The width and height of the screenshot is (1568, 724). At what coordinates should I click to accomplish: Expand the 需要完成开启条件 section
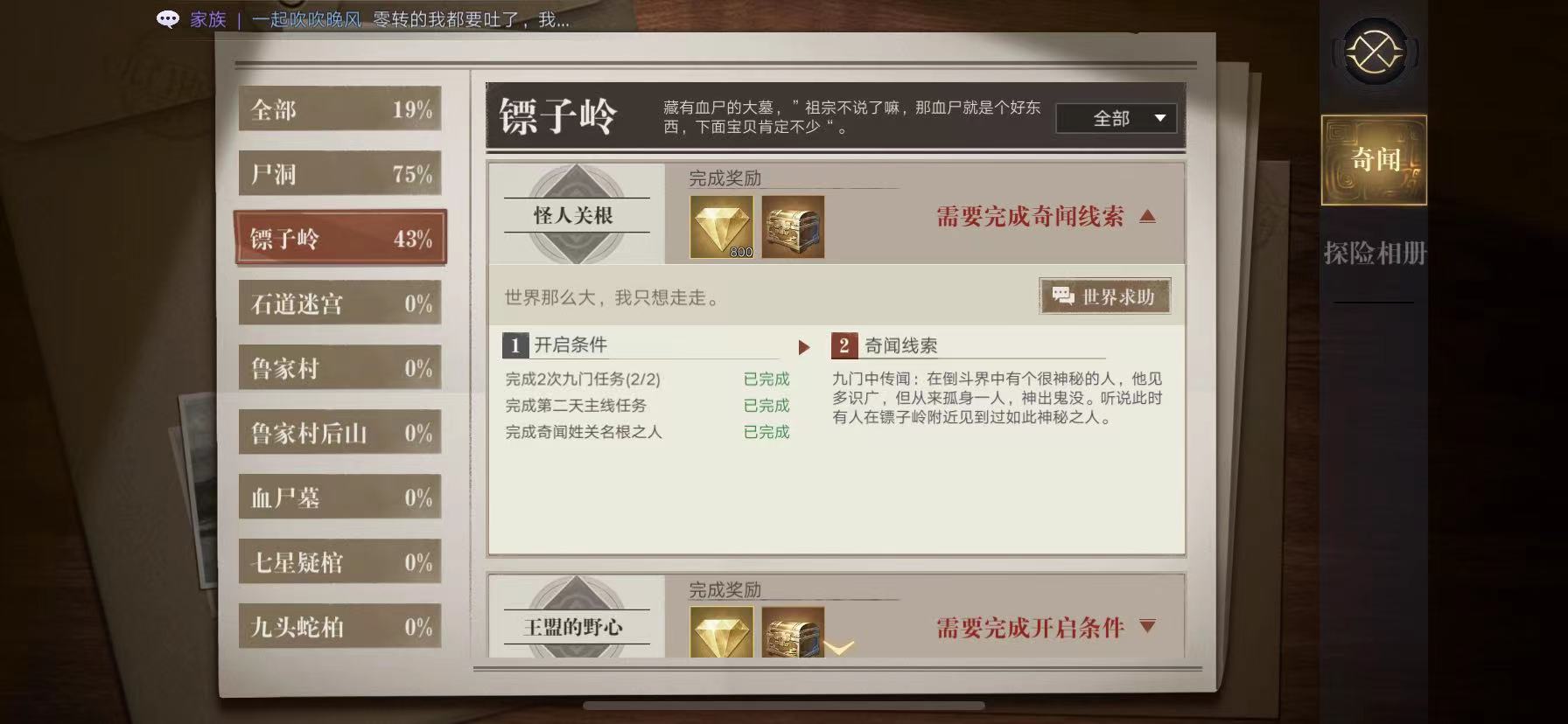1148,626
